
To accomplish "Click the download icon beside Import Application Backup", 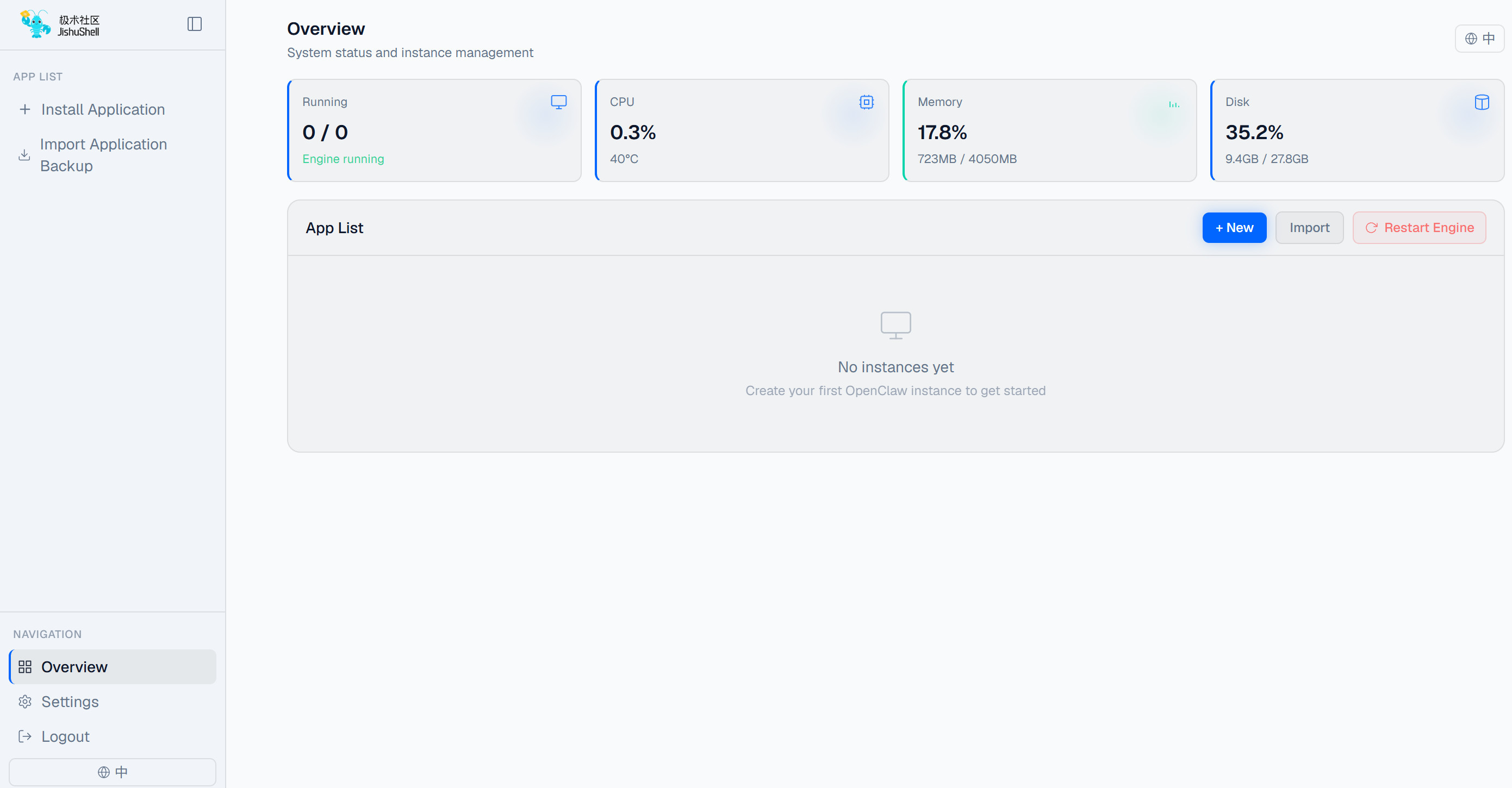I will [24, 155].
